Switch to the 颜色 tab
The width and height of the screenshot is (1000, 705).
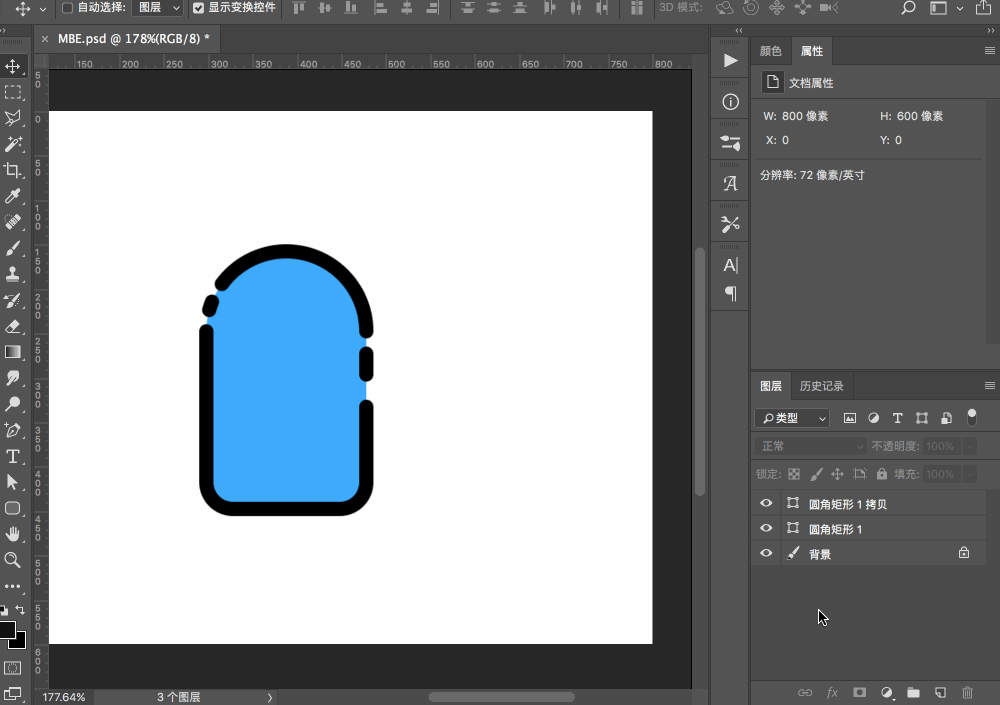pyautogui.click(x=770, y=51)
